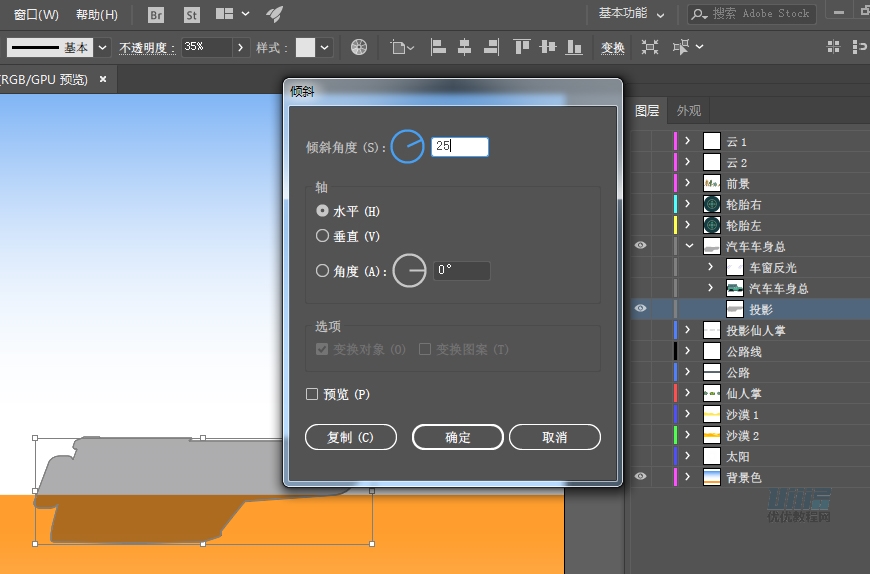Open the 基本功能 workspace dropdown

coord(631,14)
